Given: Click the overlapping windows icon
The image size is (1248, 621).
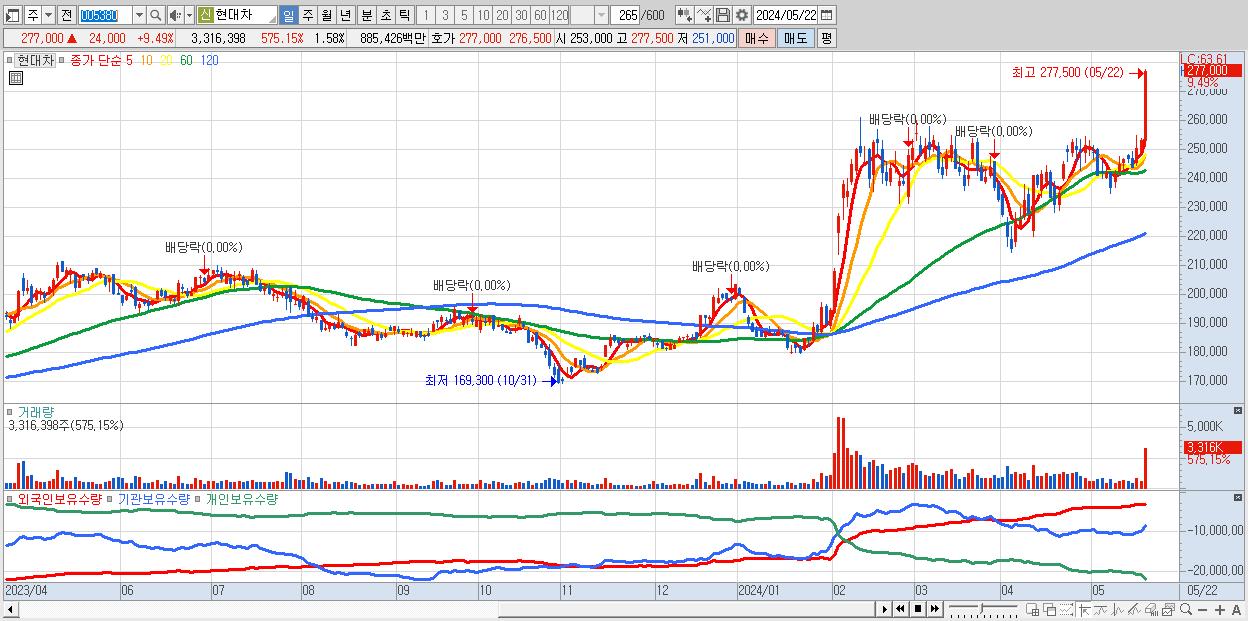Looking at the screenshot, I should pyautogui.click(x=1049, y=609).
